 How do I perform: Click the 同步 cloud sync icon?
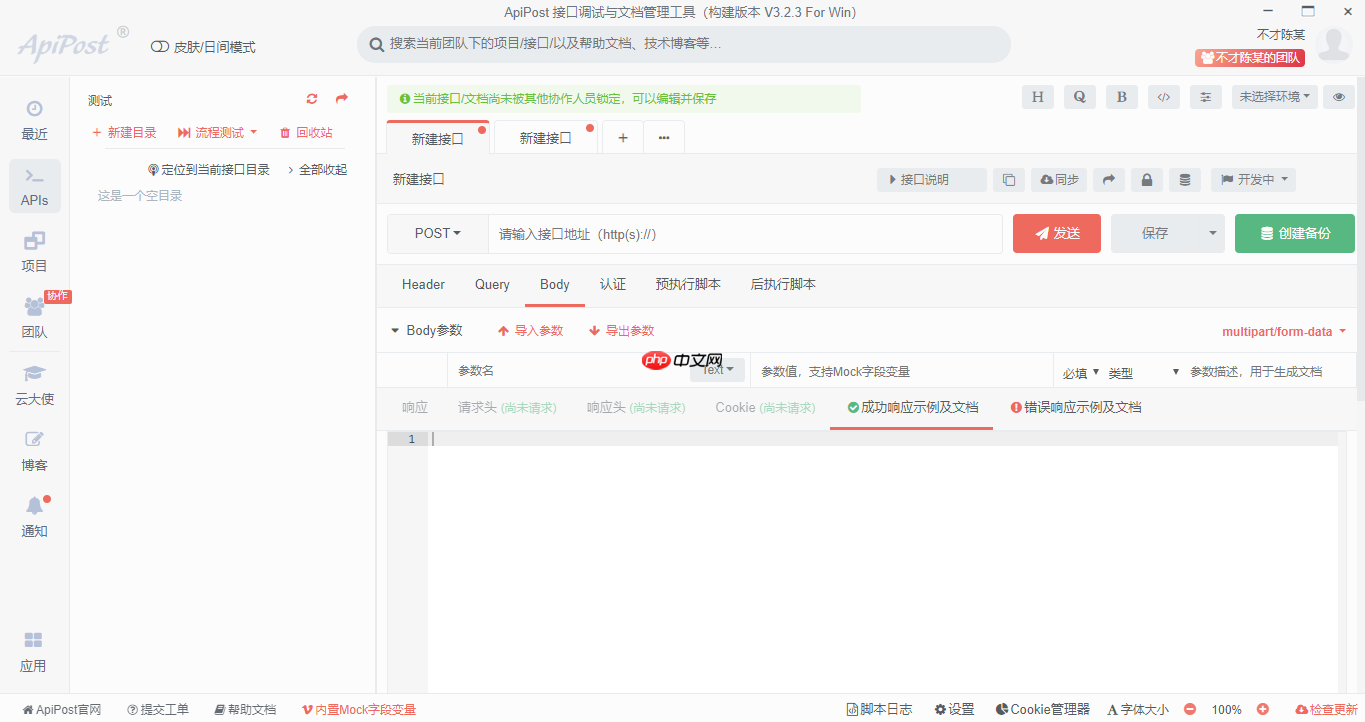tap(1059, 180)
